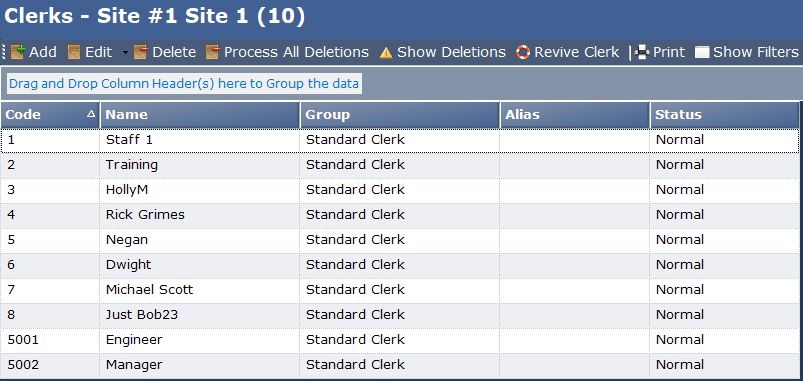Click the Edit clerk icon
This screenshot has height=381, width=803.
tap(74, 52)
